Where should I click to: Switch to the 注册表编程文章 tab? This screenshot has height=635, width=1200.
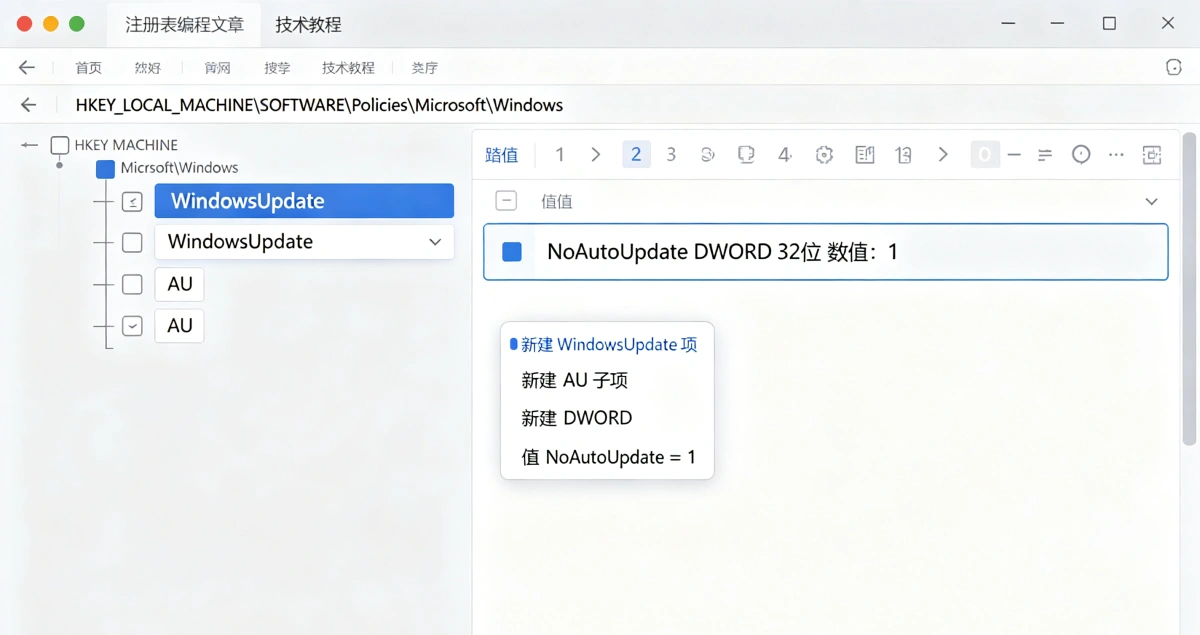[x=184, y=25]
